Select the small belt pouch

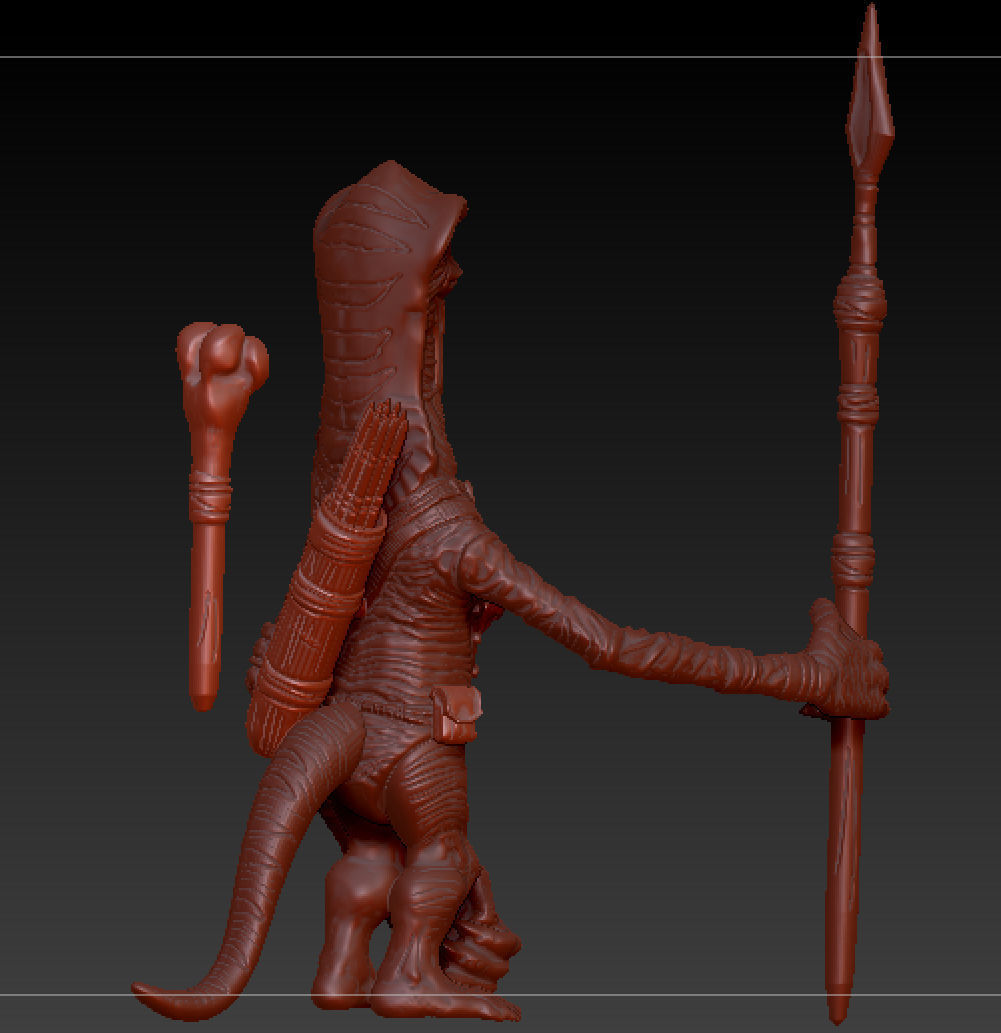click(457, 714)
